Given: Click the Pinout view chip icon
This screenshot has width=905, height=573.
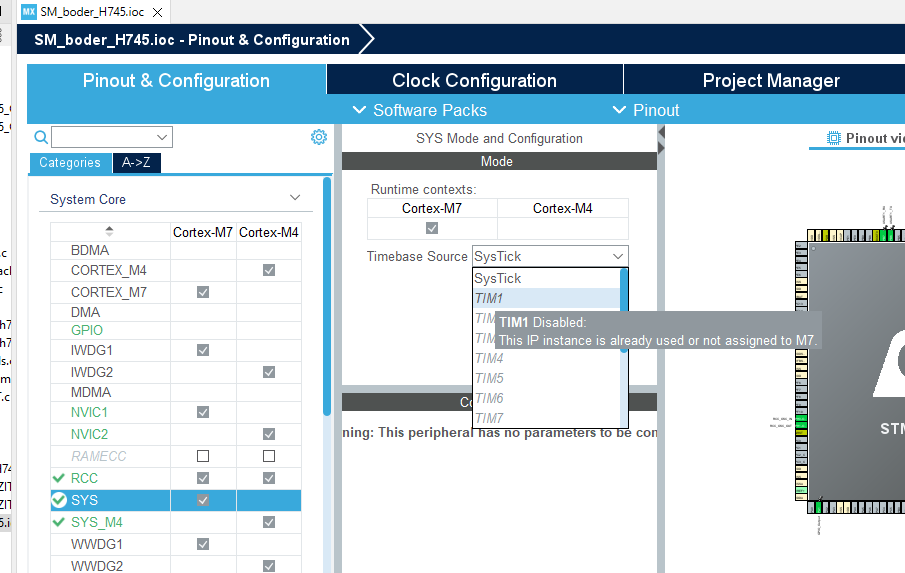Looking at the screenshot, I should (x=833, y=138).
